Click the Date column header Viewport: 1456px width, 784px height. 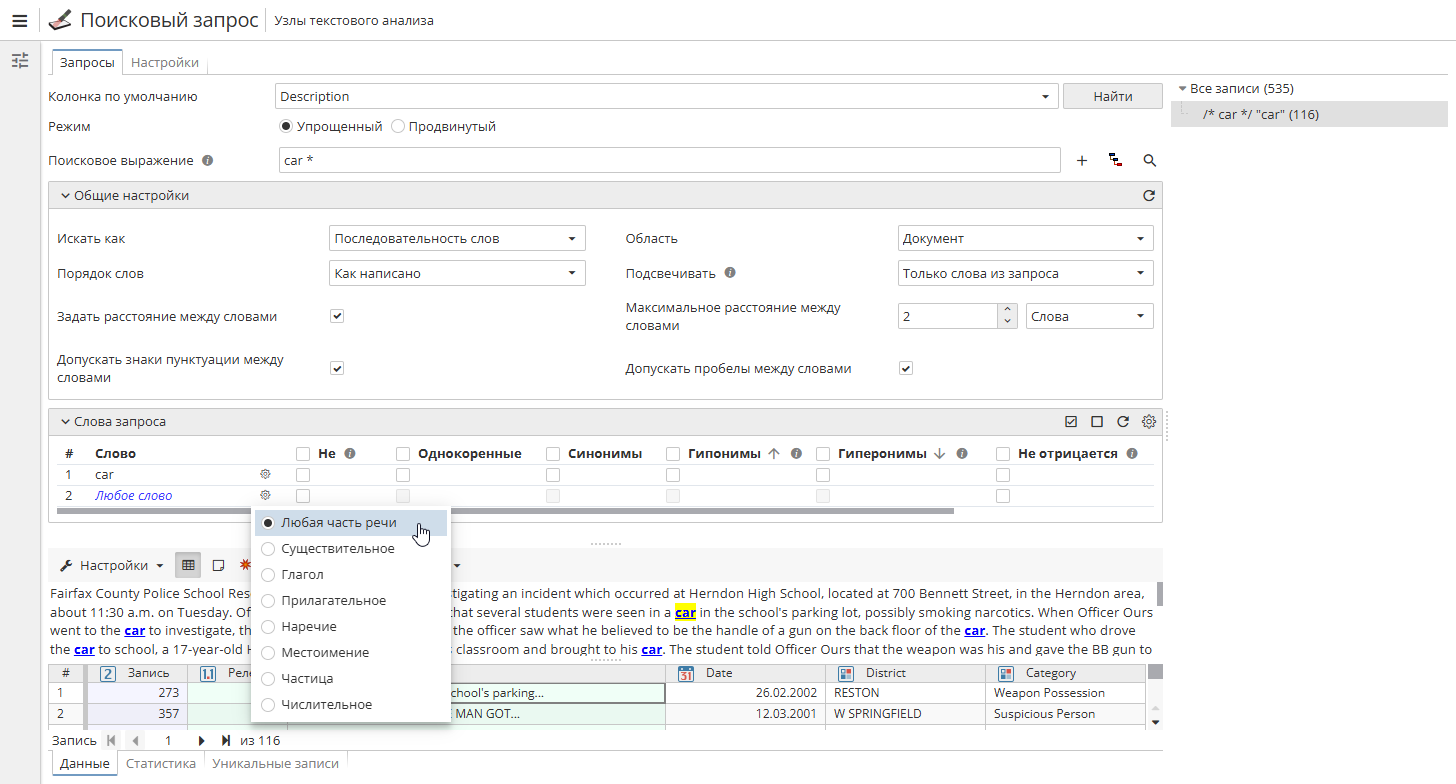pos(745,673)
